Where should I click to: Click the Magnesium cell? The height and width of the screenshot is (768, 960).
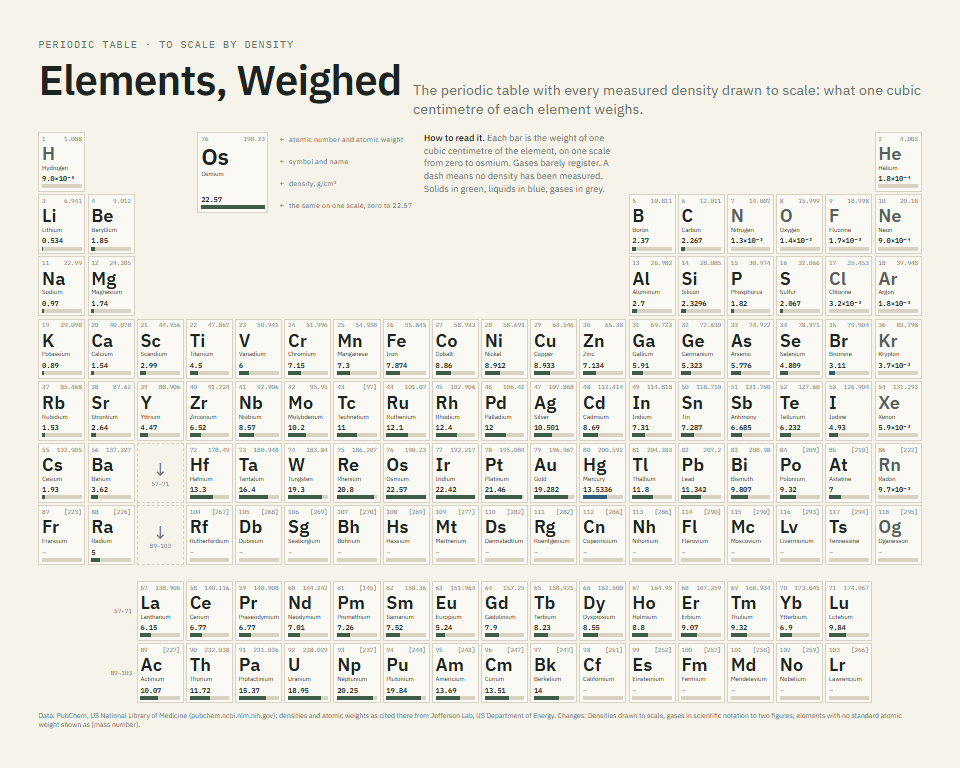111,286
